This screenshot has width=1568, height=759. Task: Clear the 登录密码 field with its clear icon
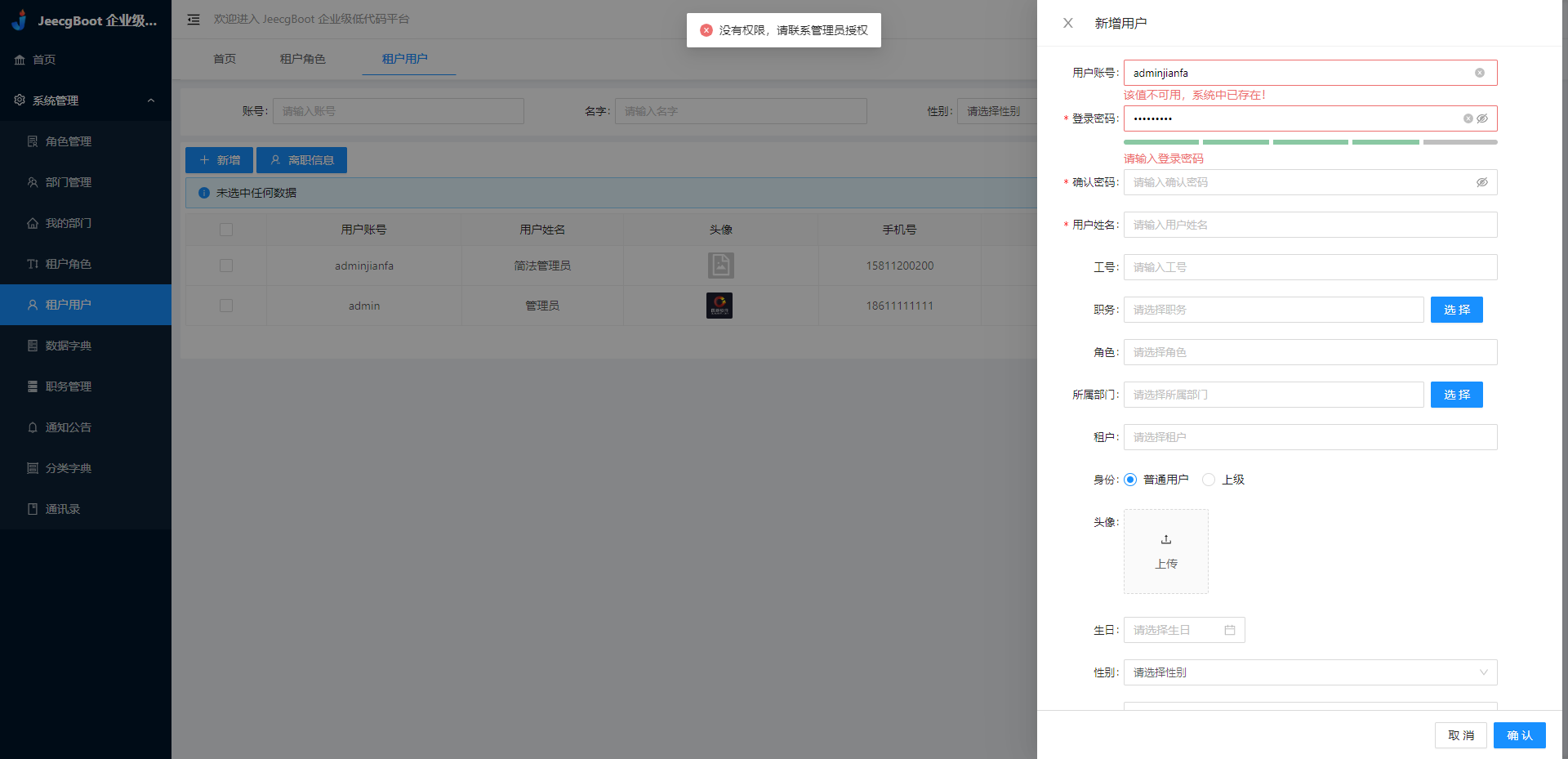(x=1468, y=118)
